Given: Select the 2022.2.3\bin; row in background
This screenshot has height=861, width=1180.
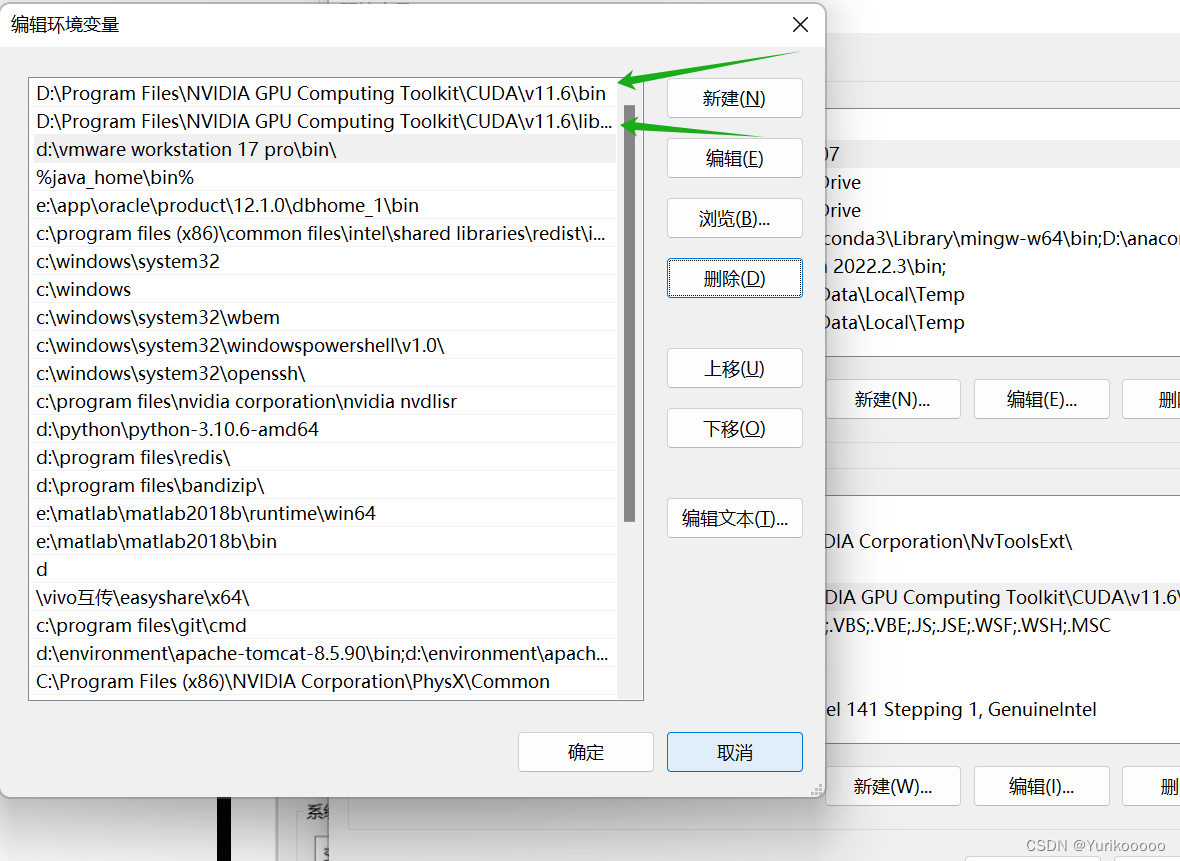Looking at the screenshot, I should click(x=1002, y=266).
